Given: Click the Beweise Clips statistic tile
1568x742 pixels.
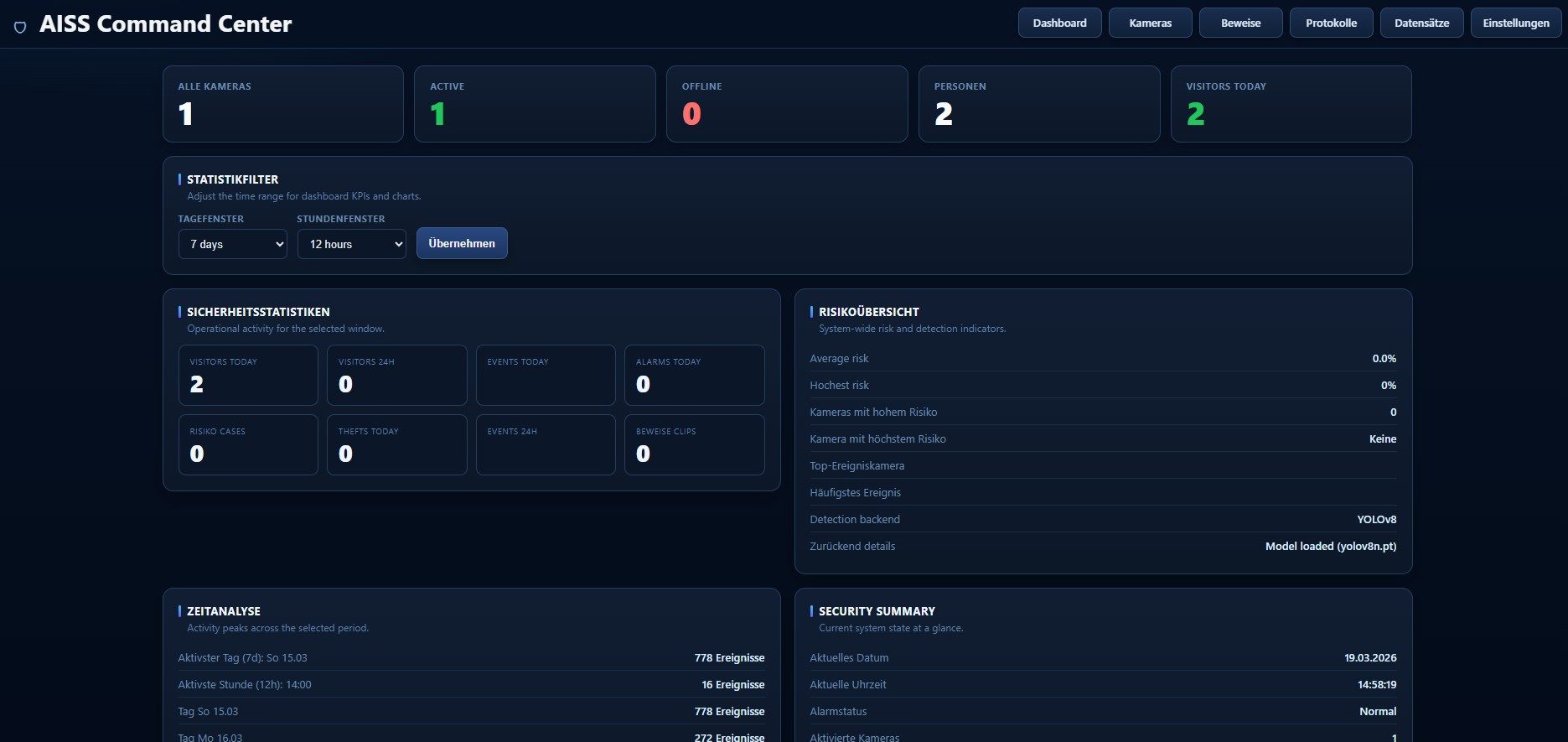Looking at the screenshot, I should pos(694,444).
